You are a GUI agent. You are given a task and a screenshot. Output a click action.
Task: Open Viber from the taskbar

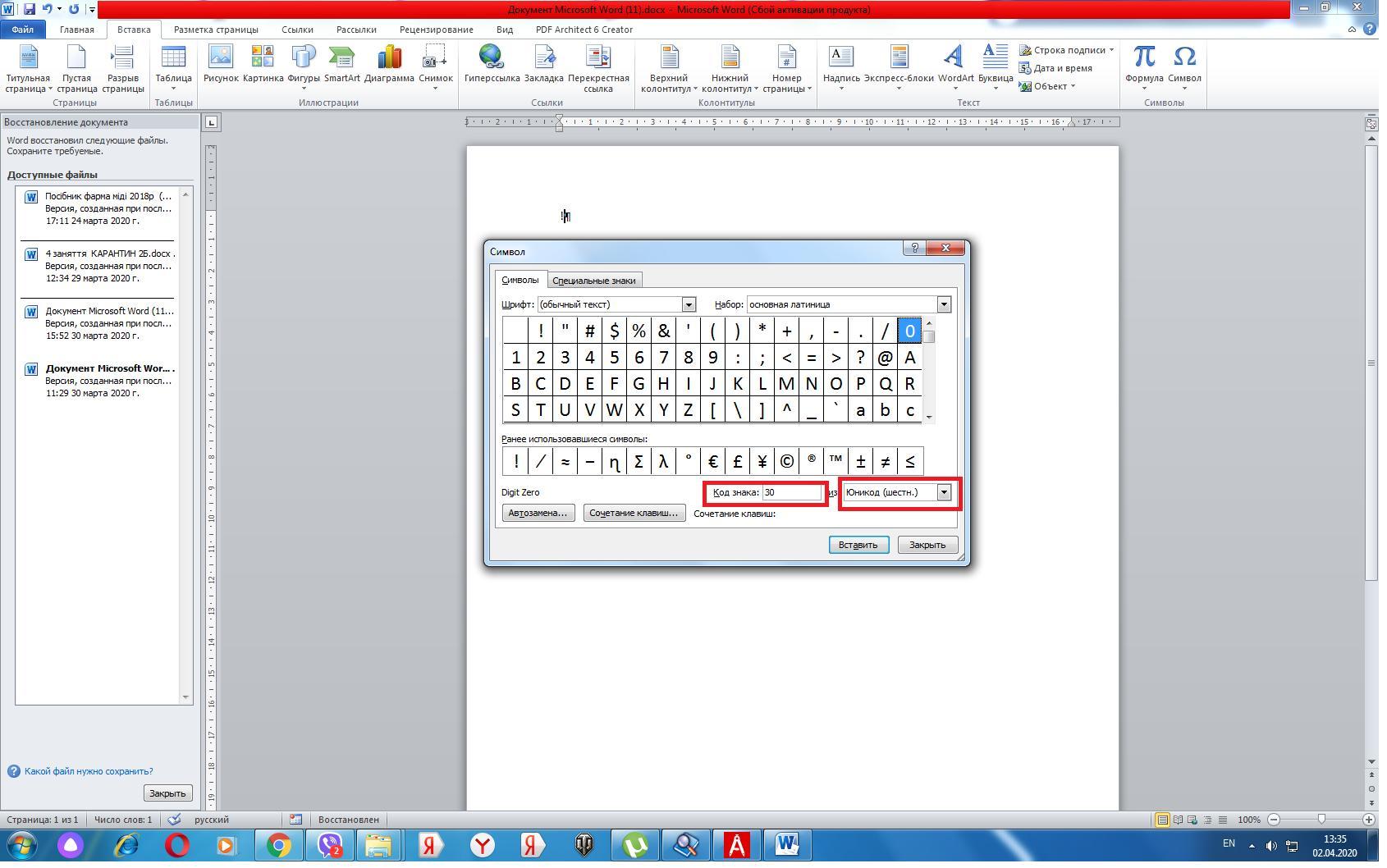click(x=330, y=845)
